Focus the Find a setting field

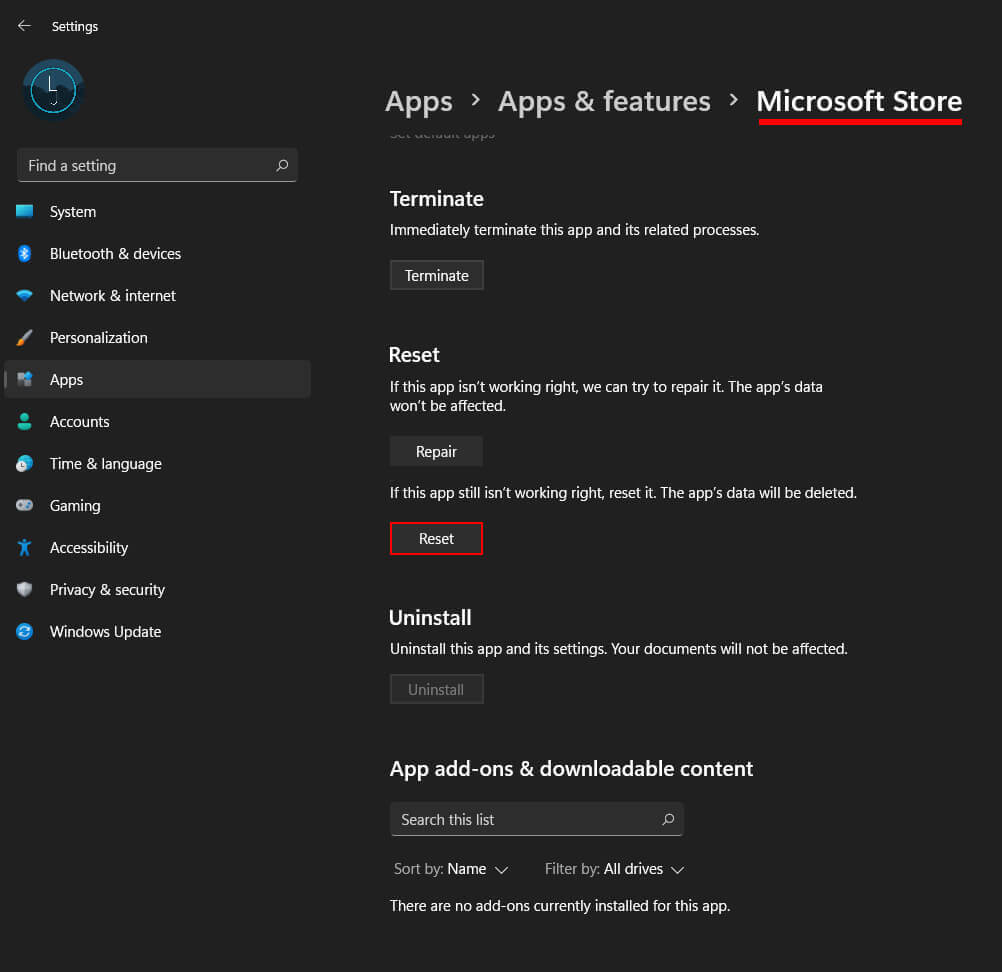coord(157,166)
